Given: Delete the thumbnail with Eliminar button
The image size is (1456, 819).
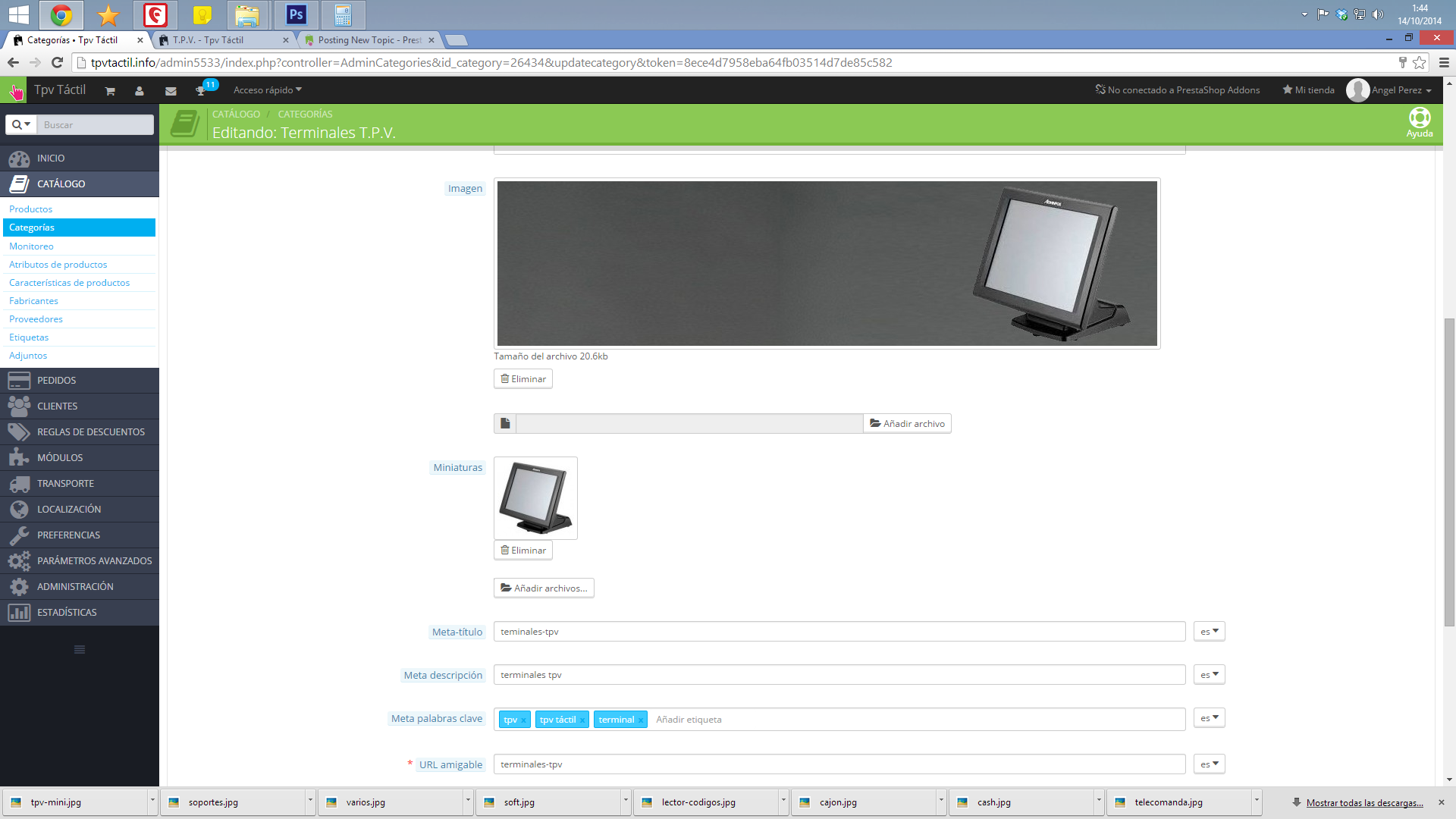Looking at the screenshot, I should point(523,551).
